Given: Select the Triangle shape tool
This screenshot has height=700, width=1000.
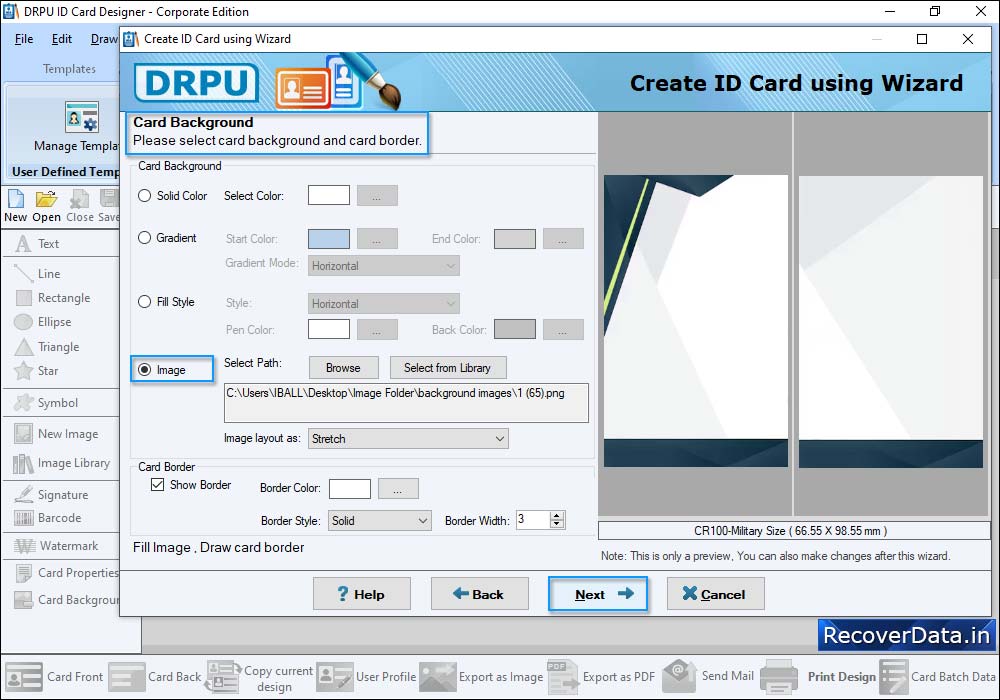Looking at the screenshot, I should [x=47, y=347].
